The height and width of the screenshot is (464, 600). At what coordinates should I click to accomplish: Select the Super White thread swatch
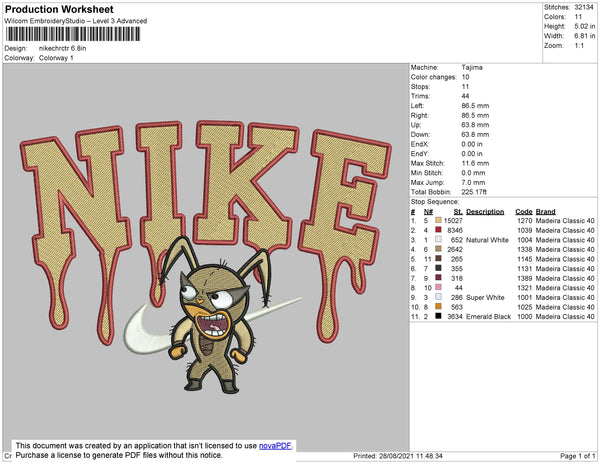438,297
